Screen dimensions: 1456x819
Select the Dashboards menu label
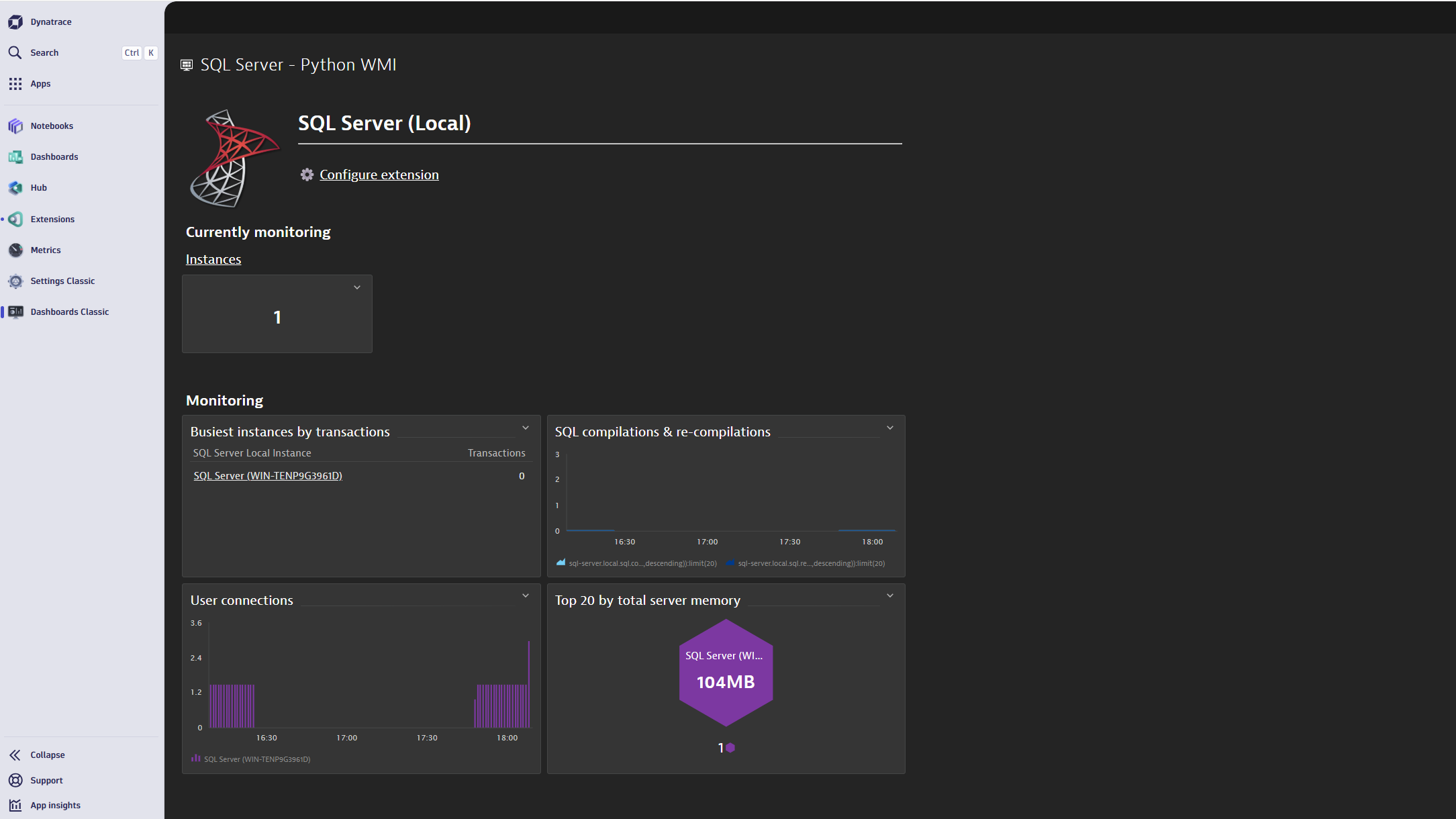[x=54, y=157]
